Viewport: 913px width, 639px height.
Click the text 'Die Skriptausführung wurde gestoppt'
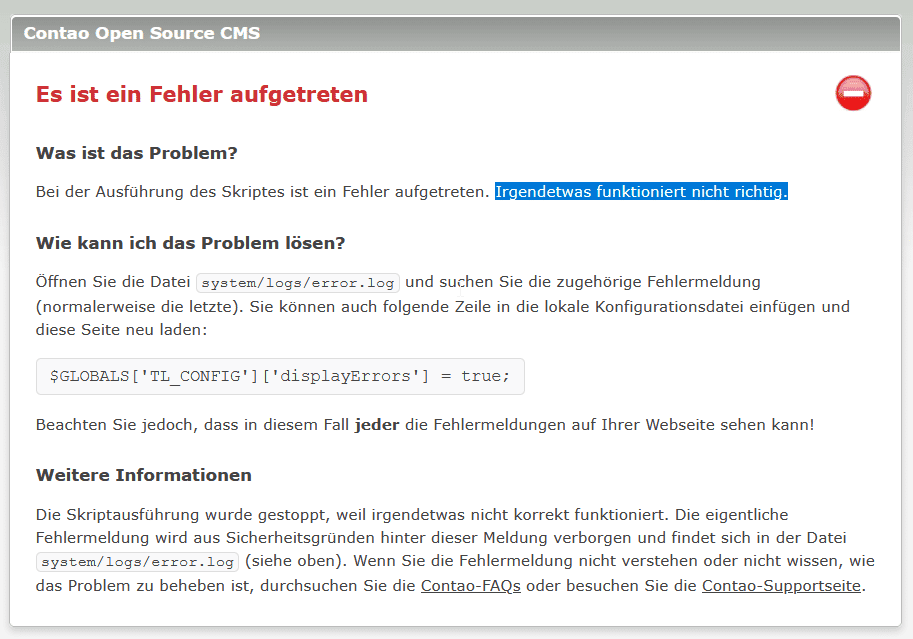point(183,515)
